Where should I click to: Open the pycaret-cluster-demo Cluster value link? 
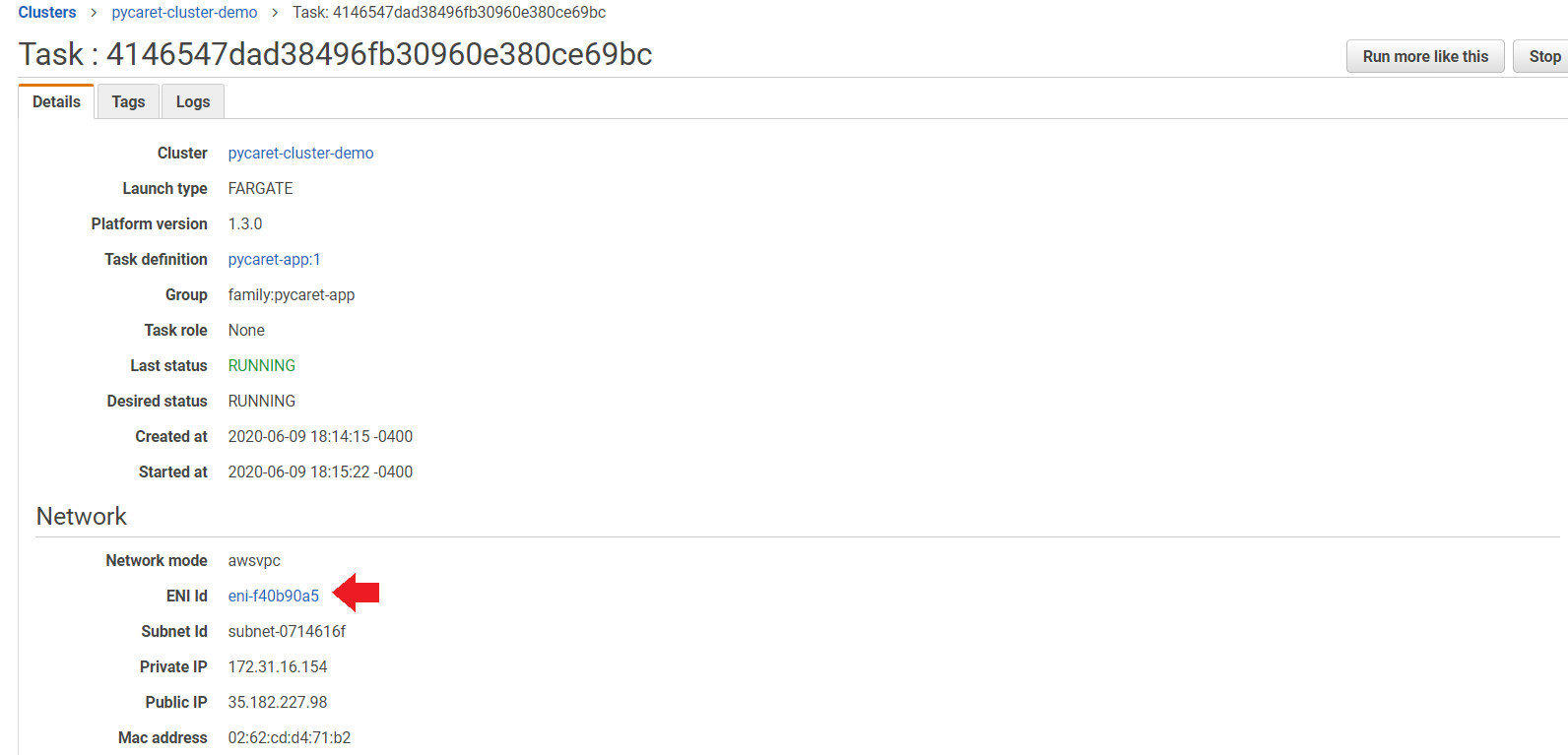point(300,153)
